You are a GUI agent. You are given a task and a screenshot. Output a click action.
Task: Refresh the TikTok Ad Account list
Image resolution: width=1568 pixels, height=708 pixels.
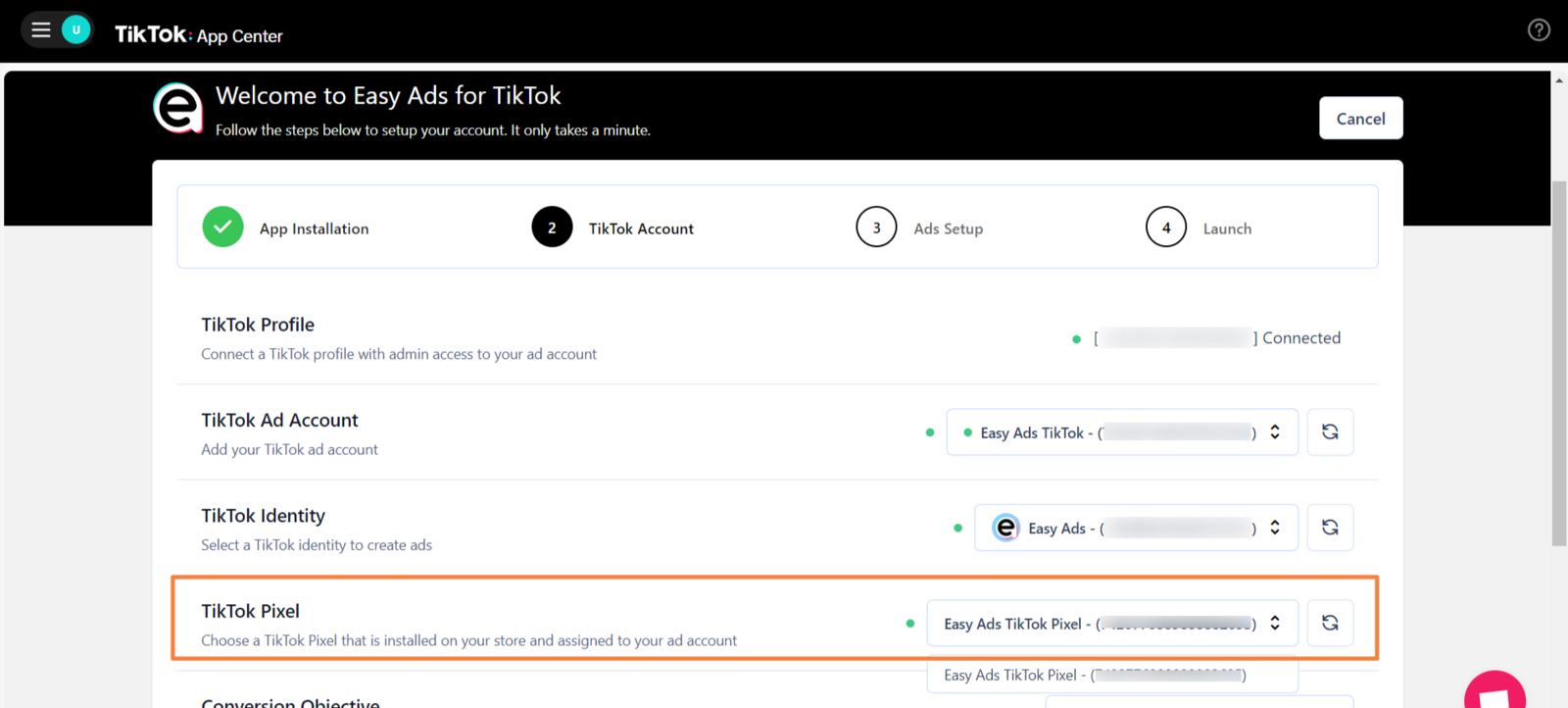[1330, 432]
